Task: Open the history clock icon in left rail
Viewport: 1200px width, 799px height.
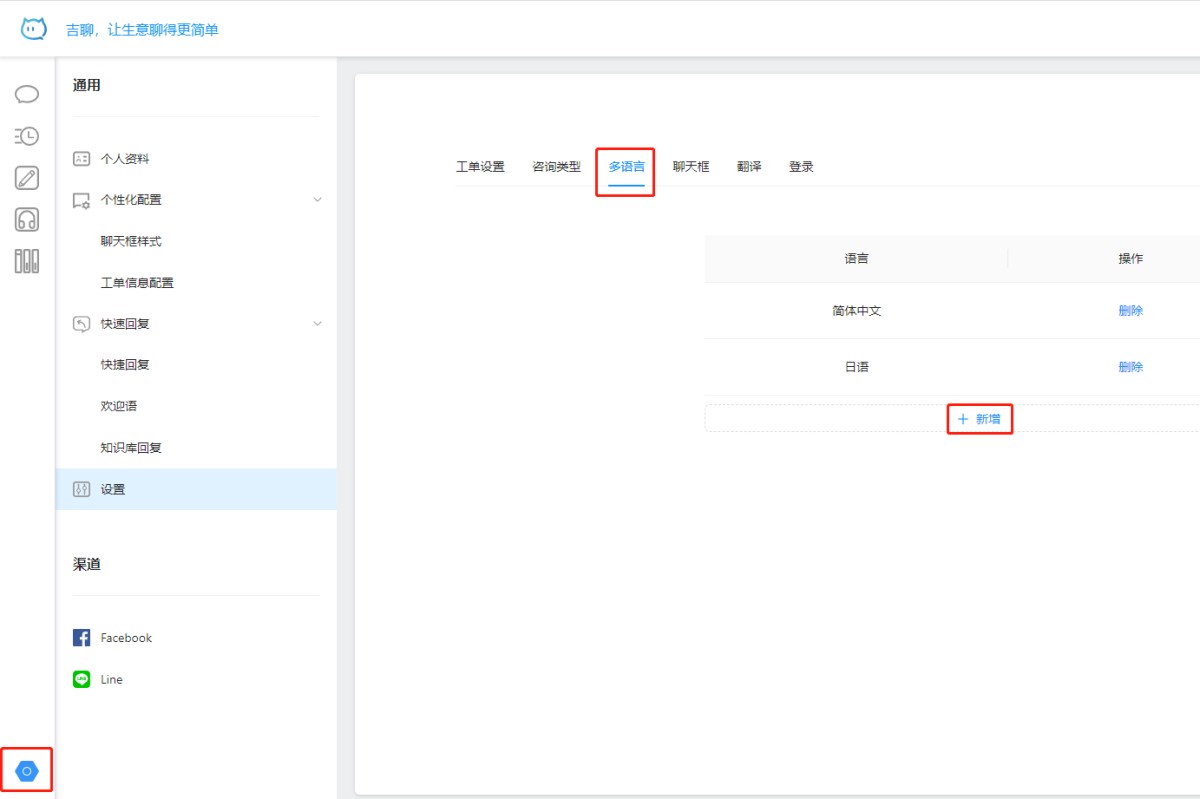Action: point(27,136)
